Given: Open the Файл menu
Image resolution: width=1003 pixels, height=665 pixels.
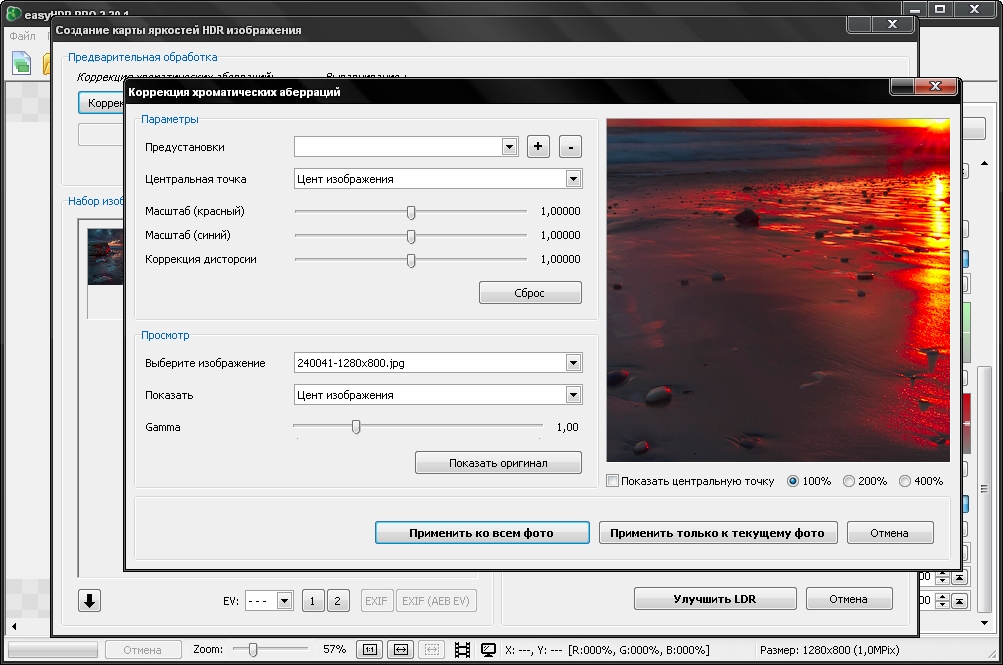Looking at the screenshot, I should pyautogui.click(x=22, y=36).
